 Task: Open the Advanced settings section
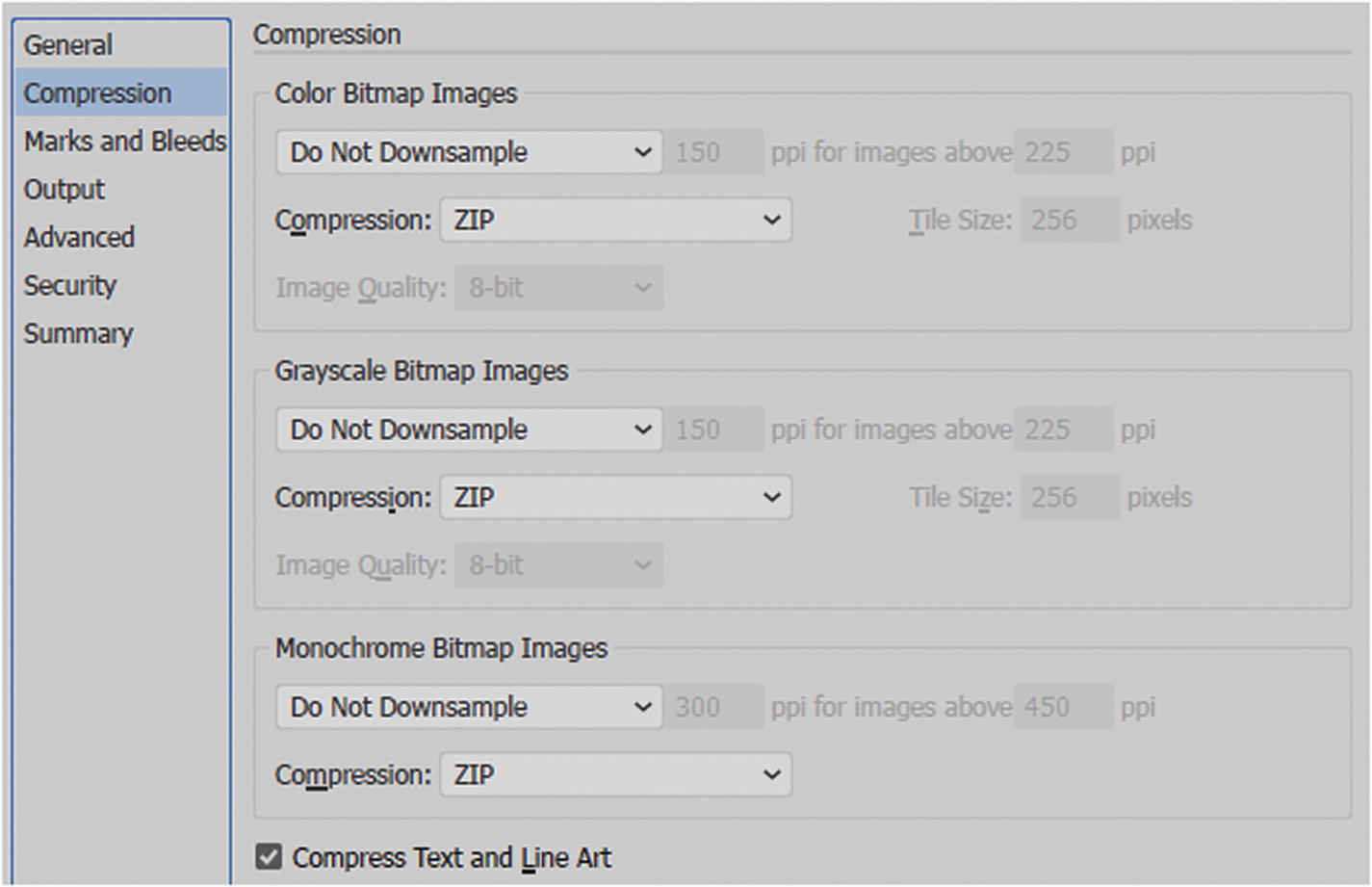click(79, 237)
